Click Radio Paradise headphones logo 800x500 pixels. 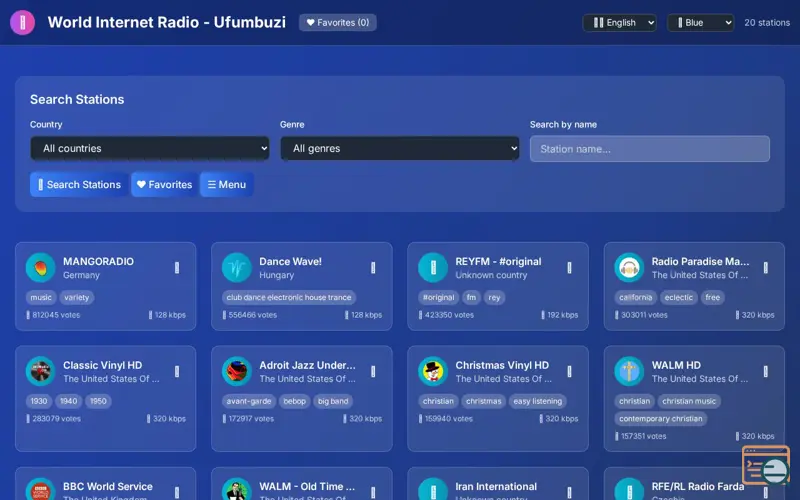(x=629, y=267)
